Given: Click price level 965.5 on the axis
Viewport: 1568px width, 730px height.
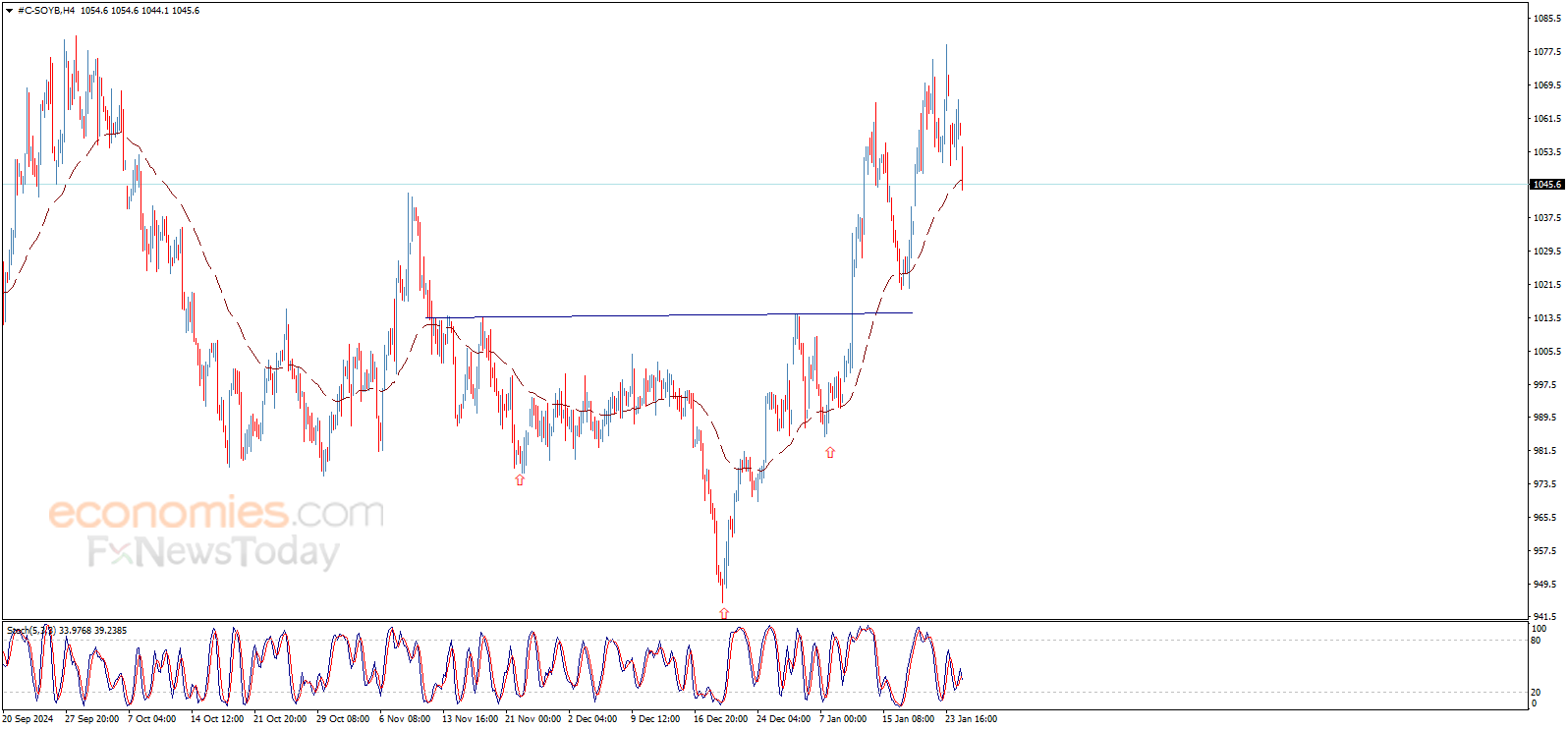Looking at the screenshot, I should point(1545,518).
